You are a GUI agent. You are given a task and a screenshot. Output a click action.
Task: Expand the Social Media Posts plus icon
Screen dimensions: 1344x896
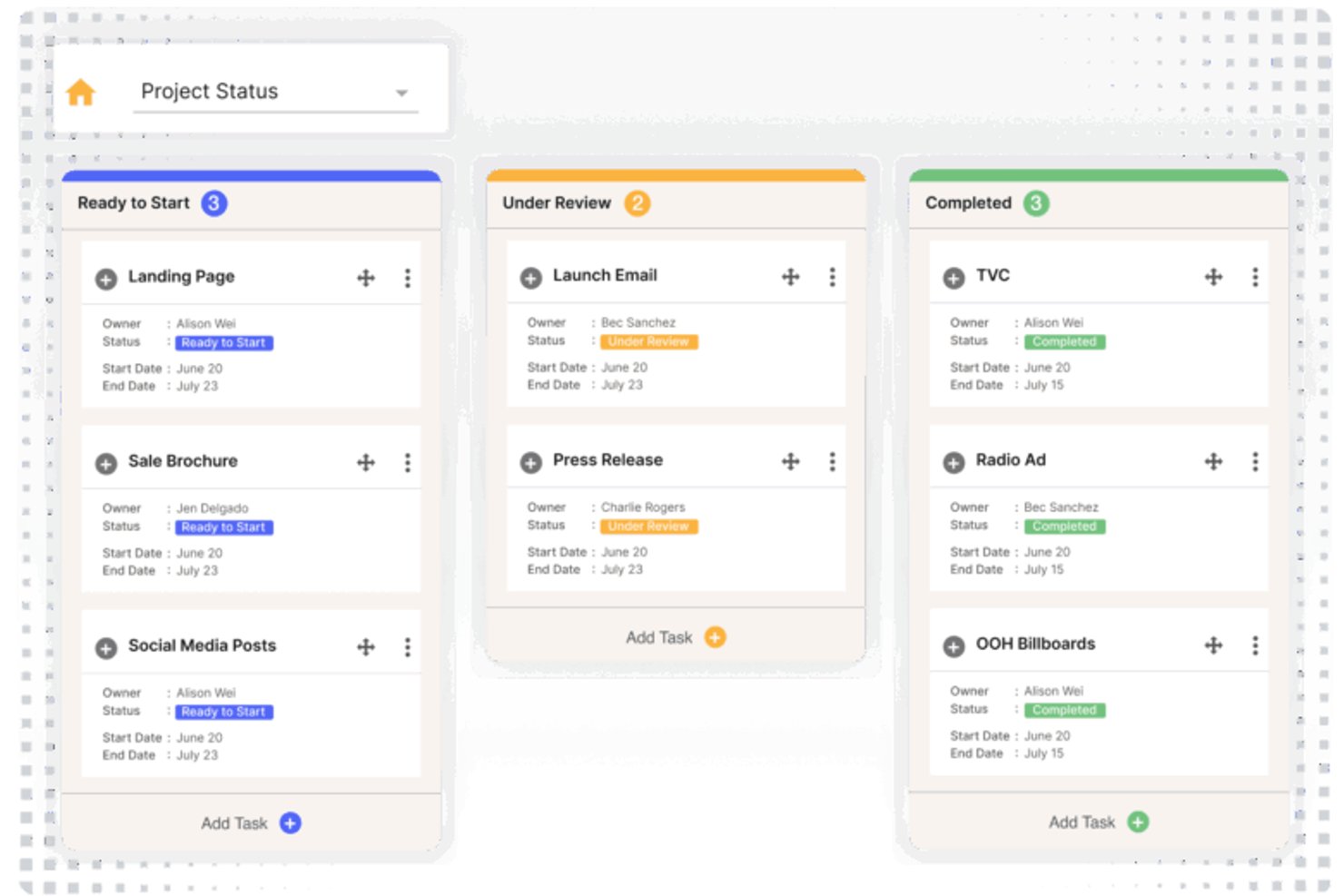click(x=106, y=648)
